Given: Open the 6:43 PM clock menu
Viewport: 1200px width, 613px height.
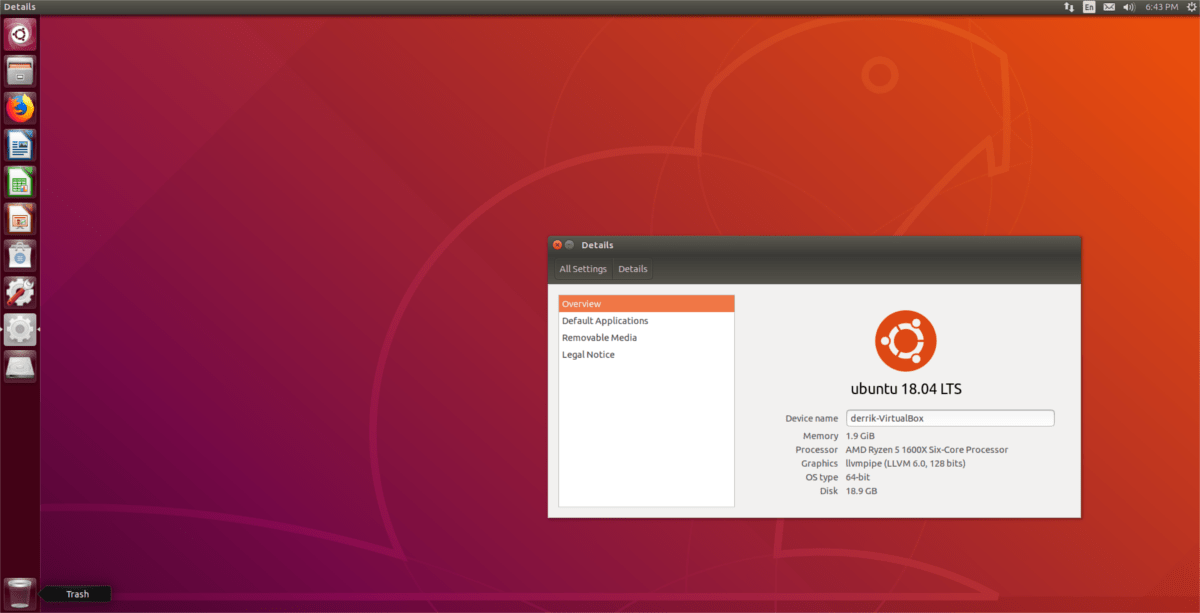Looking at the screenshot, I should point(1160,7).
